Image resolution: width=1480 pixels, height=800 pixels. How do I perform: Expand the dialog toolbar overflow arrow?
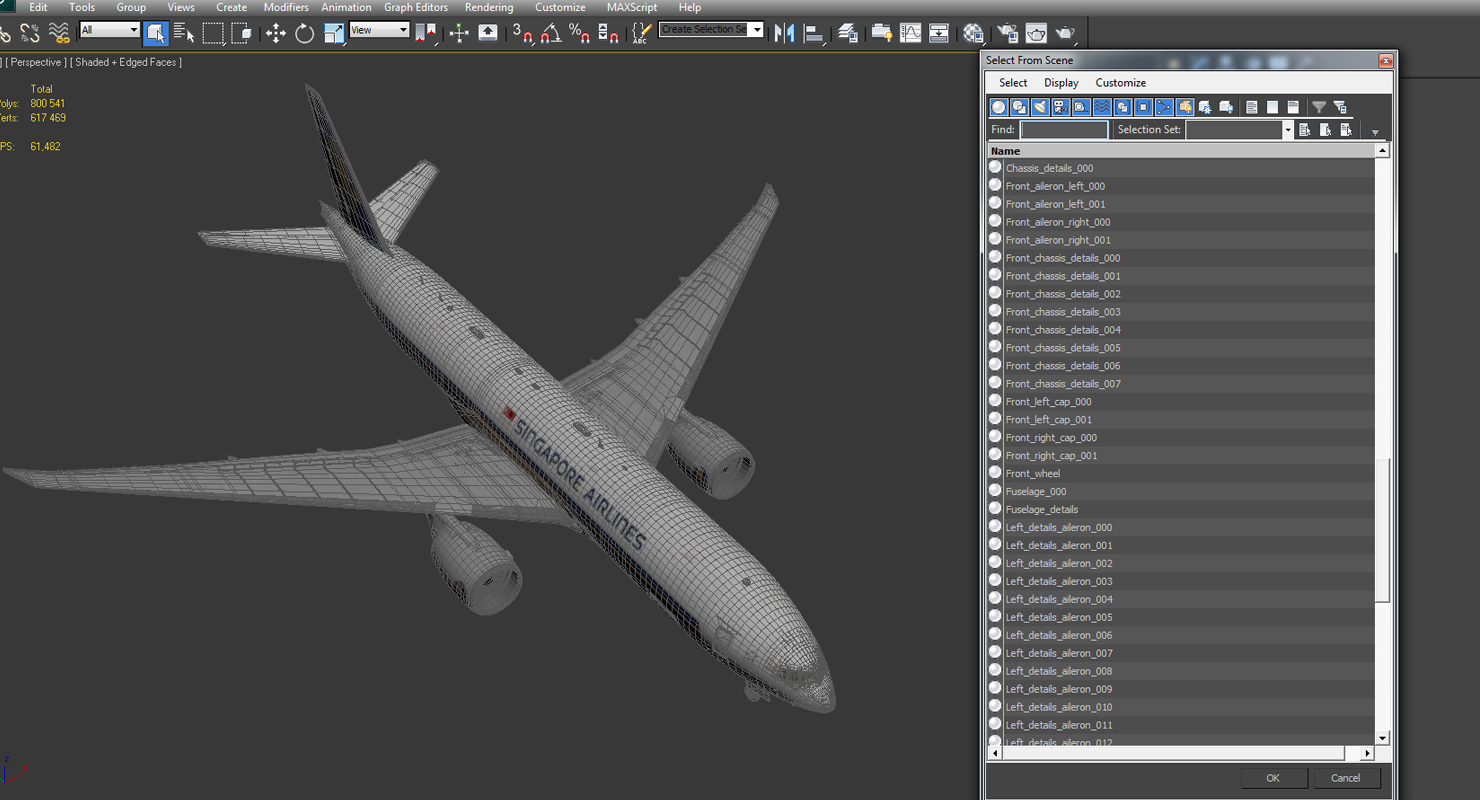click(1375, 132)
